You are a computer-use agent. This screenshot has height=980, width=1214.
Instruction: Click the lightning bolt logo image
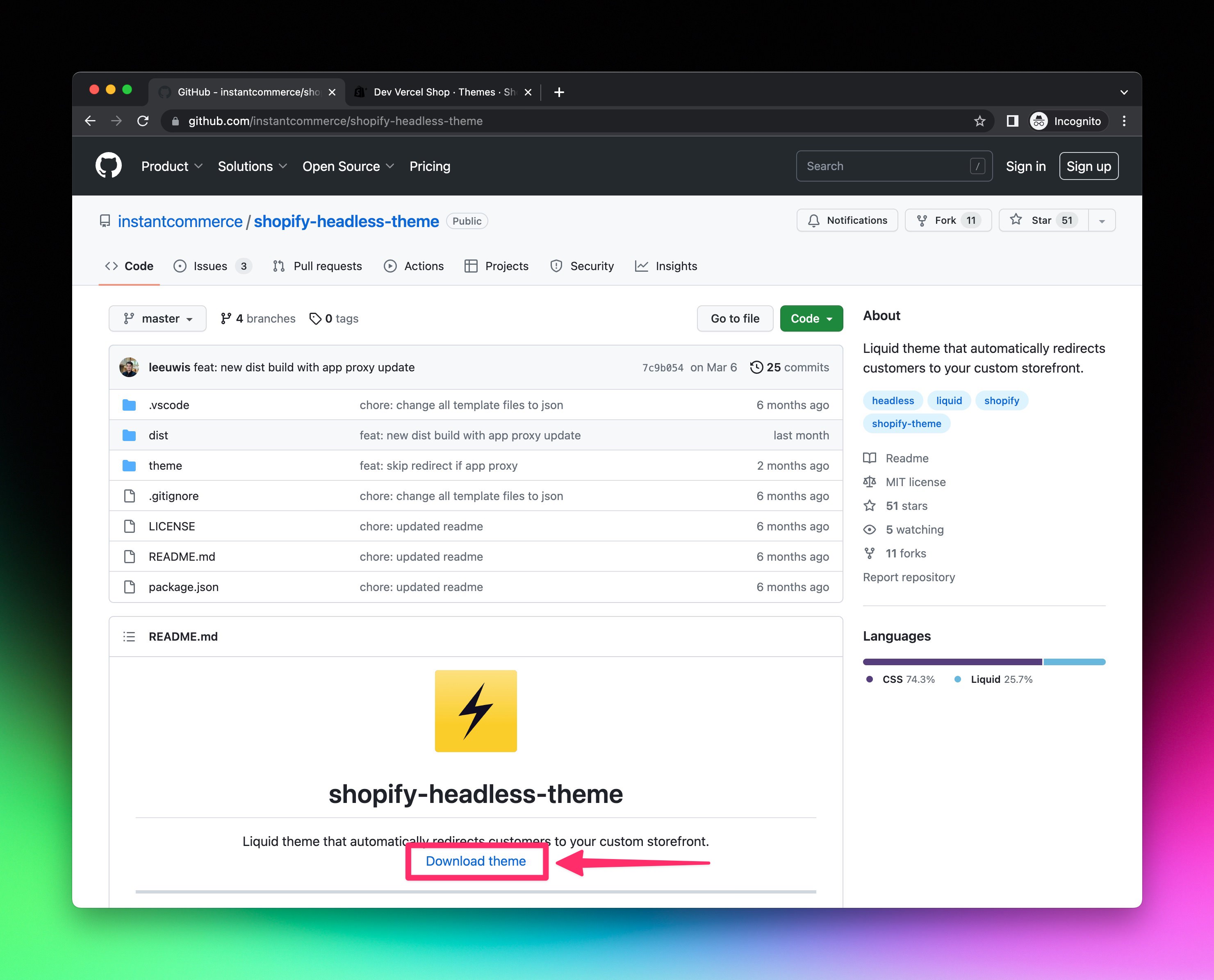coord(476,711)
